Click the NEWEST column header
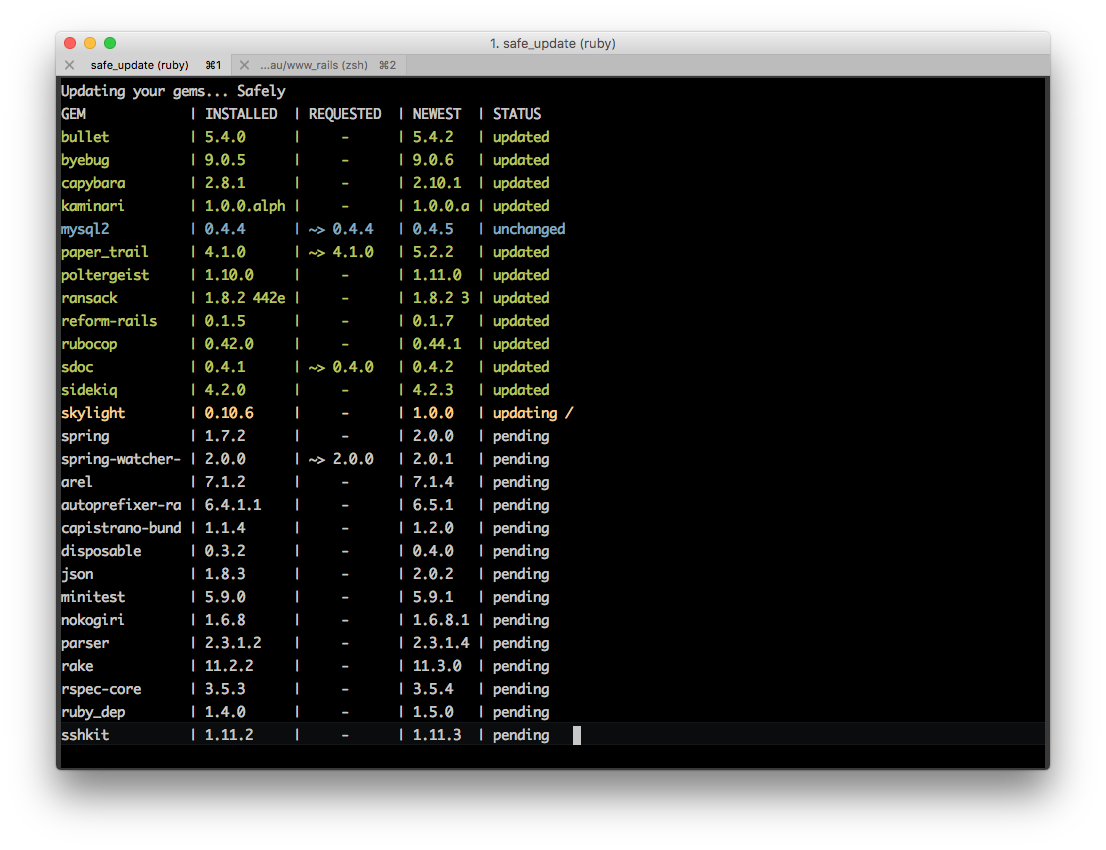The width and height of the screenshot is (1106, 850). 437,114
